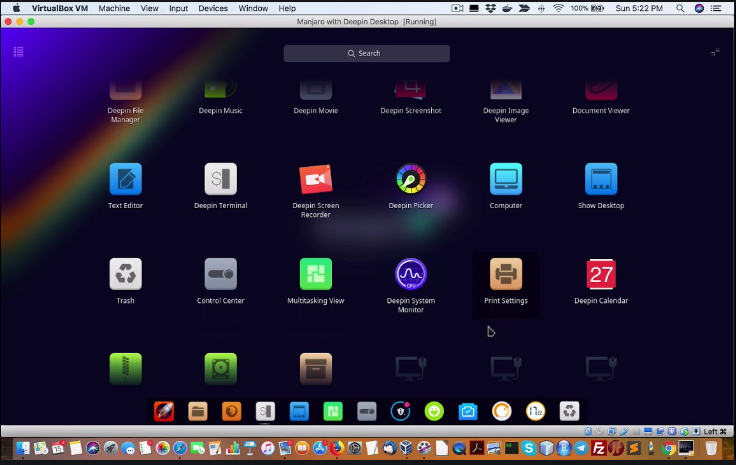Launch iTunes from the macOS Dock
The height and width of the screenshot is (465, 736).
pyautogui.click(x=268, y=448)
